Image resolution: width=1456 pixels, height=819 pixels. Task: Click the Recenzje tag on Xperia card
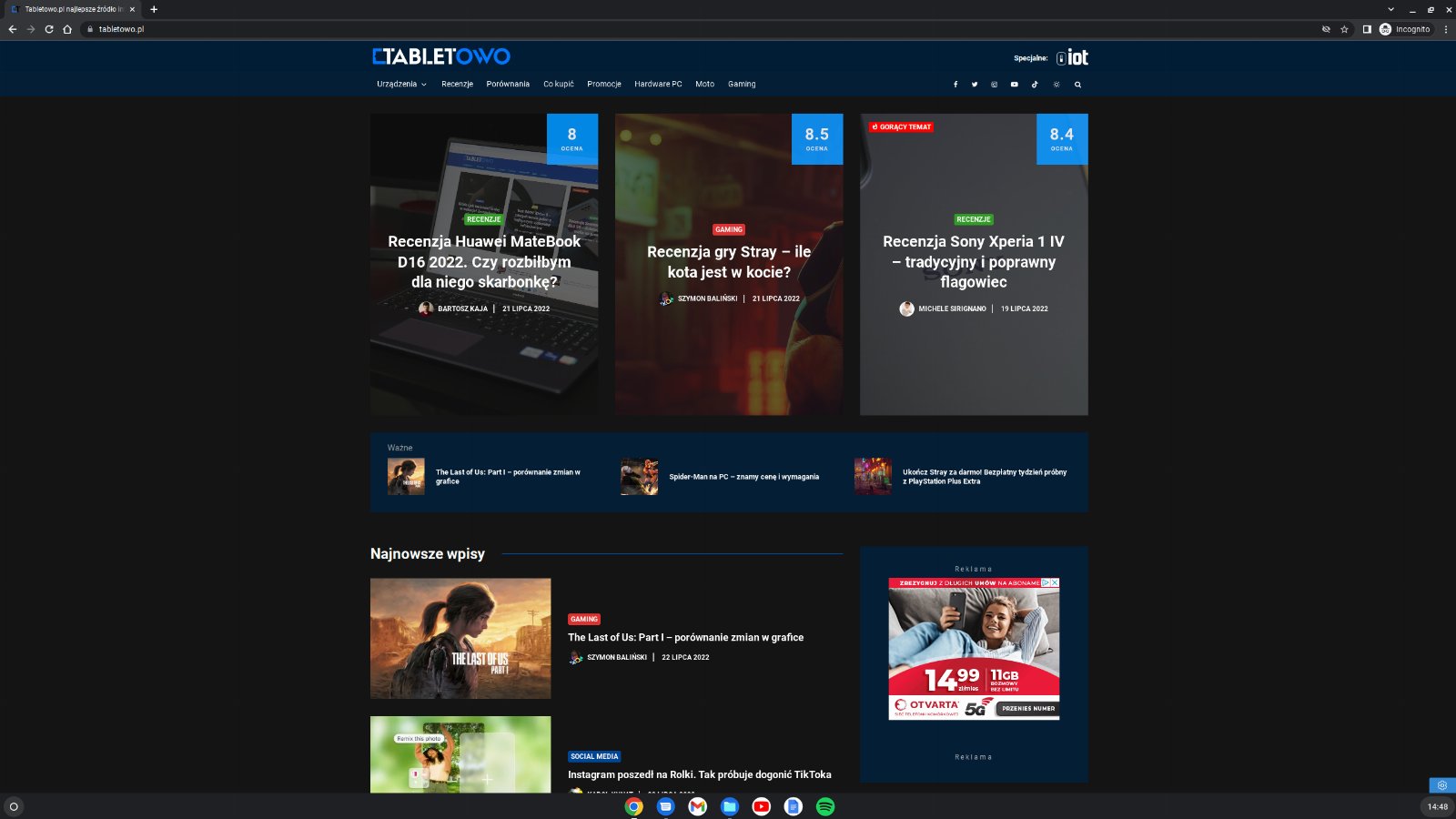pyautogui.click(x=974, y=219)
